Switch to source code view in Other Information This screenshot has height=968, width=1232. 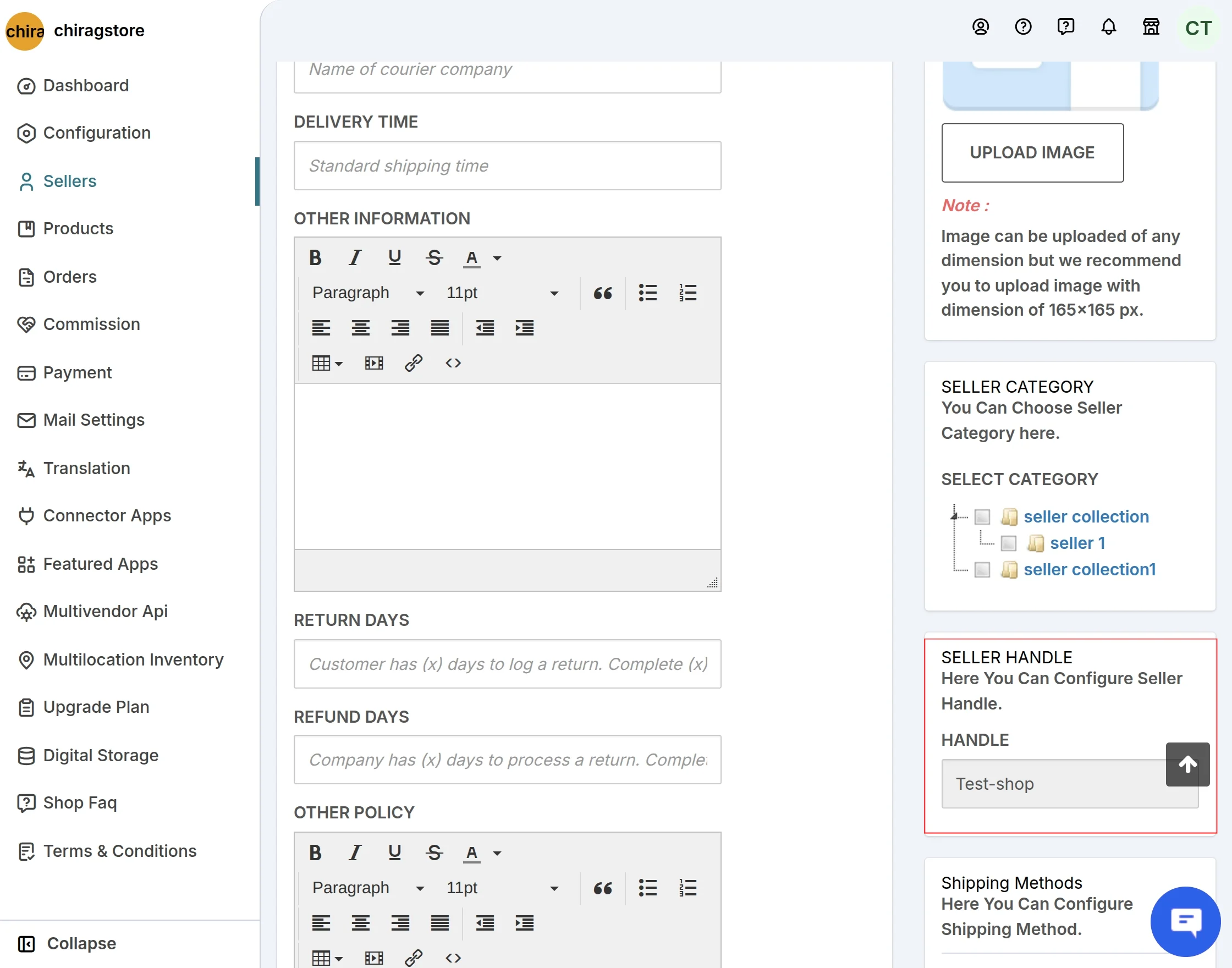pyautogui.click(x=453, y=364)
